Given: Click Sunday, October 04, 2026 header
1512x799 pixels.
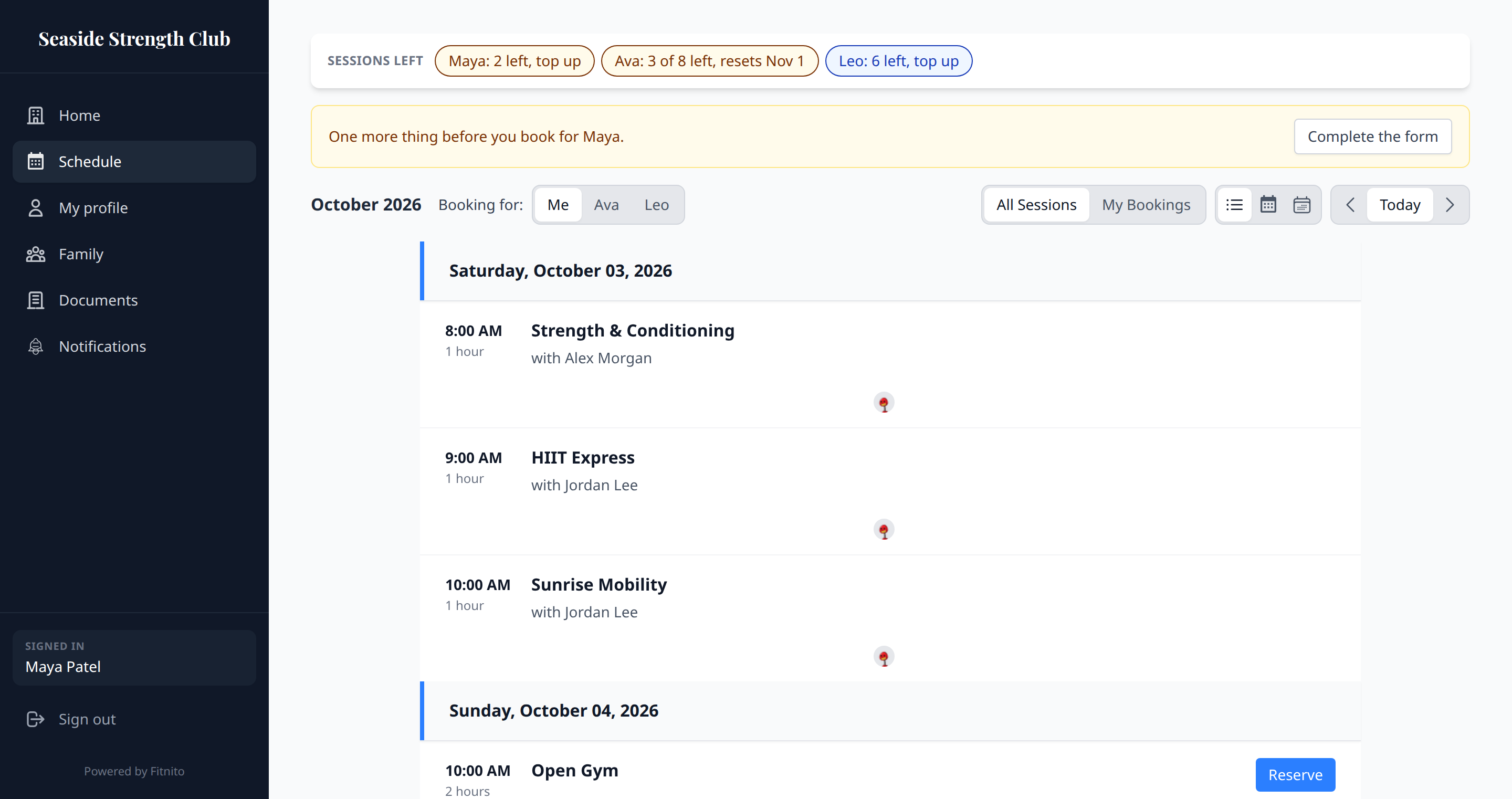Looking at the screenshot, I should tap(890, 710).
